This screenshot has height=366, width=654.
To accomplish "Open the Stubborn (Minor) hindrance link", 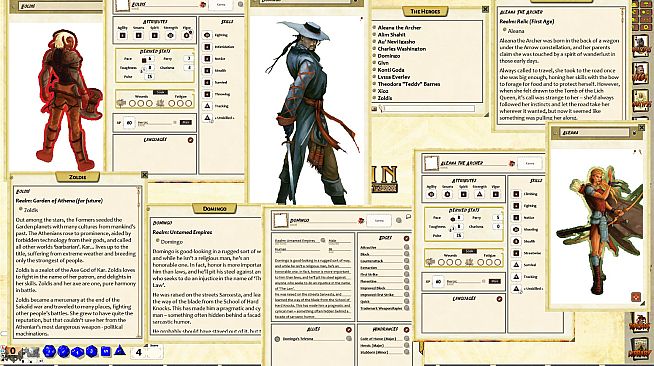I will pos(406,352).
